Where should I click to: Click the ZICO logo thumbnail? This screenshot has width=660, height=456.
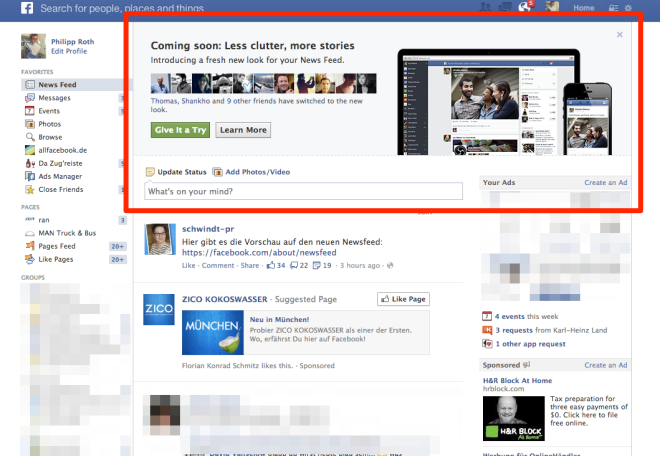(x=159, y=309)
